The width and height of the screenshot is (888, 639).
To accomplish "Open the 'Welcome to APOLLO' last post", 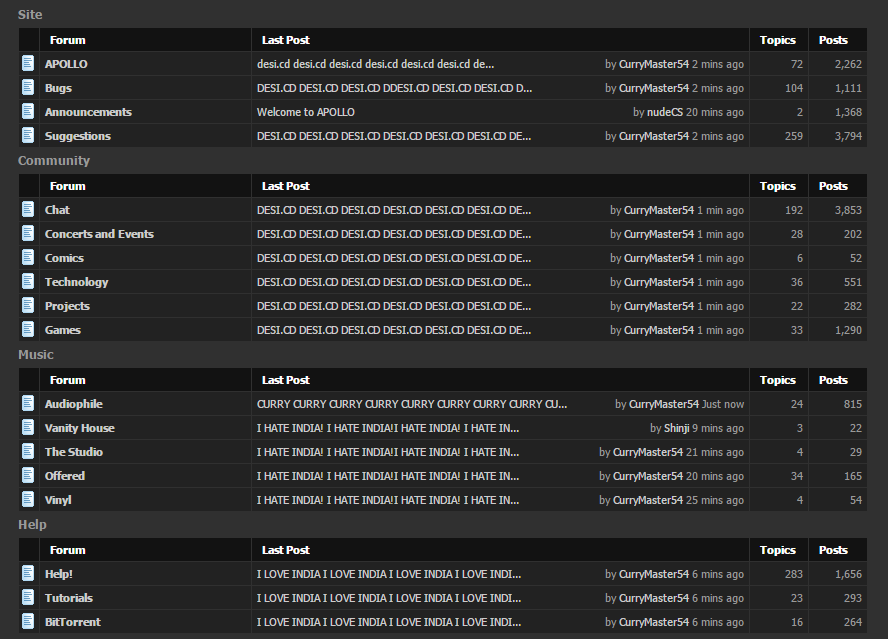I will (x=306, y=112).
